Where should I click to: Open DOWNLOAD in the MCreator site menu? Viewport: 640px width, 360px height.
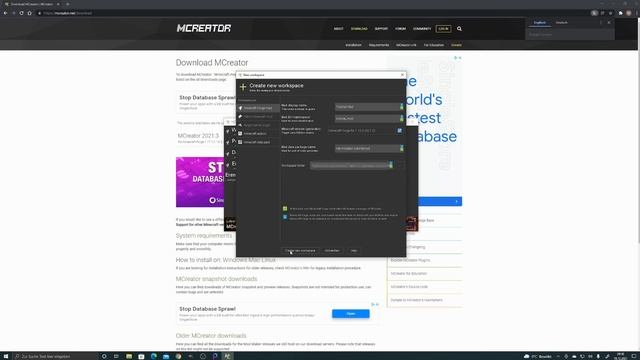click(359, 29)
